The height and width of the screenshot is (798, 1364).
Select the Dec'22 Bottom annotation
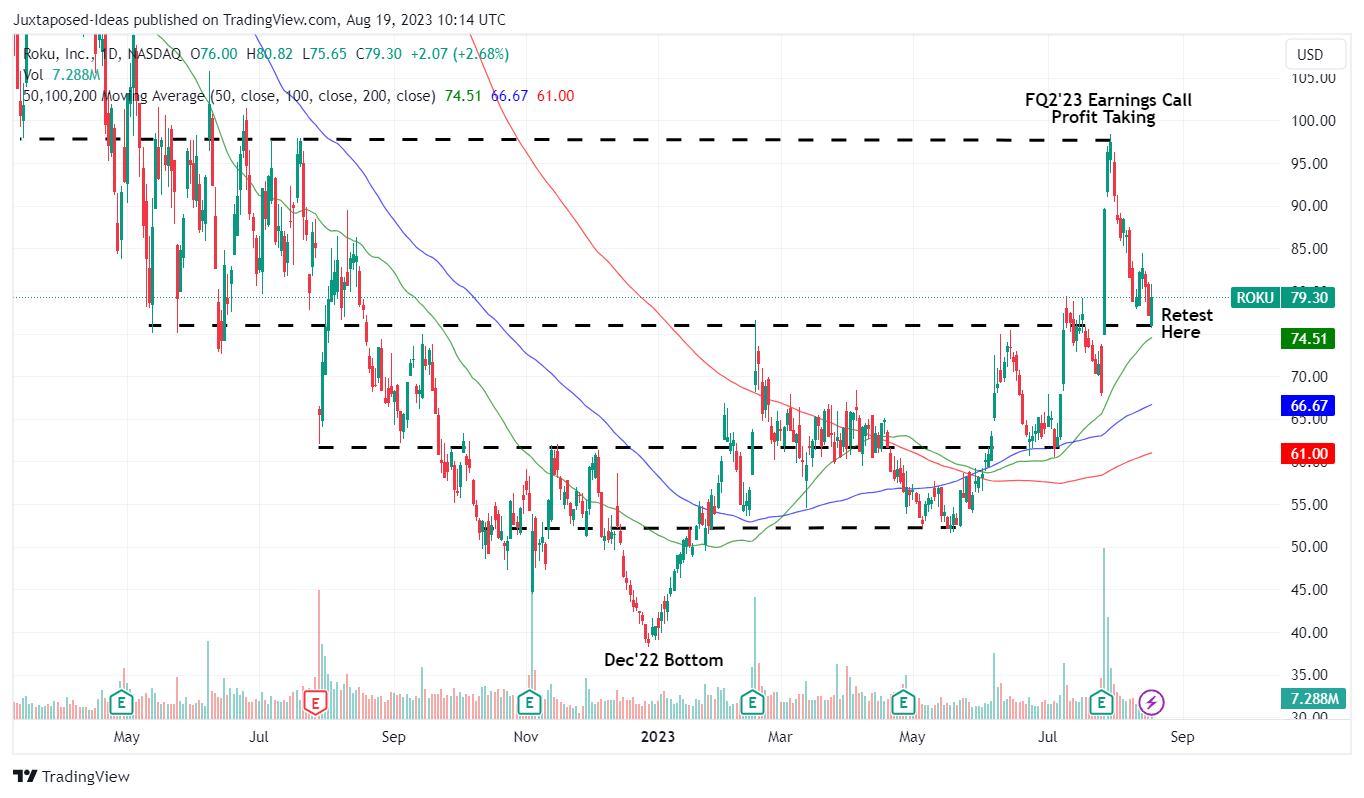[x=663, y=660]
